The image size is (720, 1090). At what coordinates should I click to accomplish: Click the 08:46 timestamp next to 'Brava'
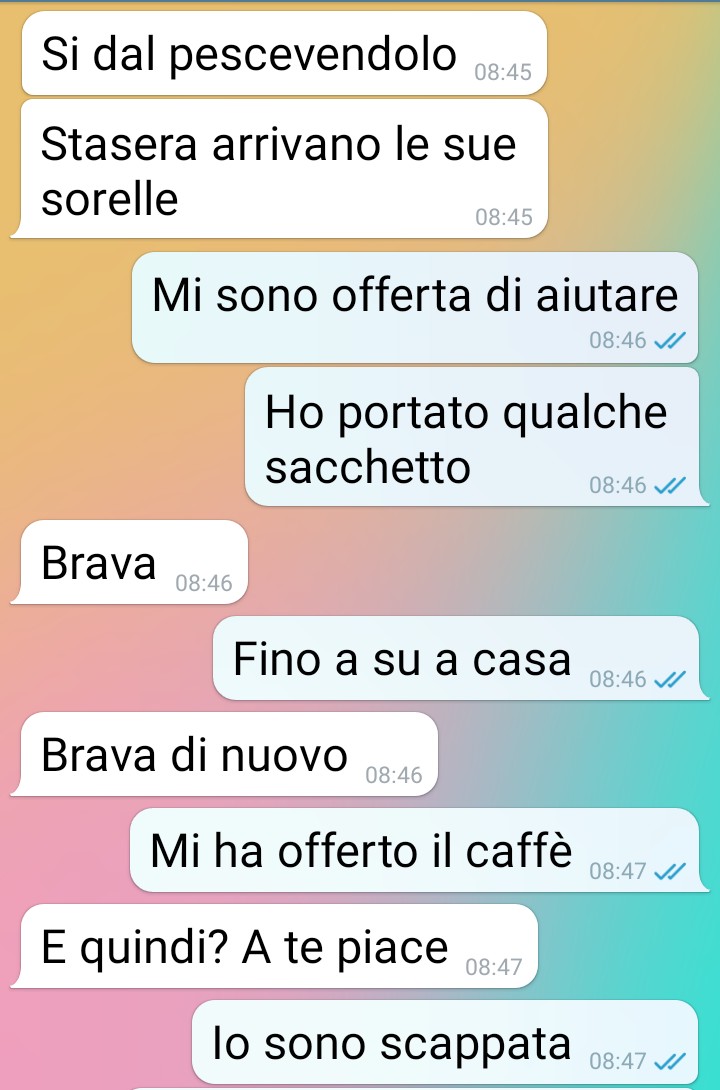coord(204,583)
